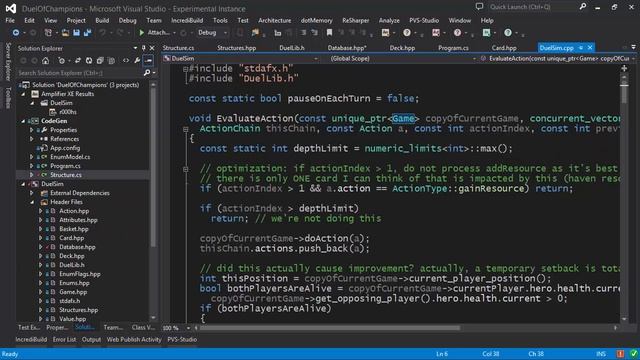Screen dimensions: 640x360
Task: Open the ReSharper menu
Action: 356,20
